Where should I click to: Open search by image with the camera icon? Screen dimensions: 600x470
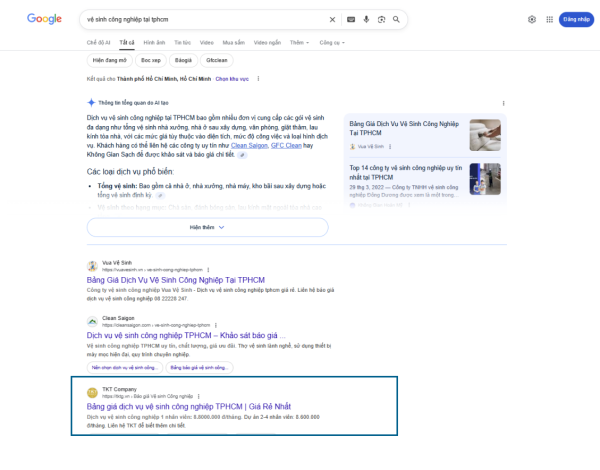[381, 19]
